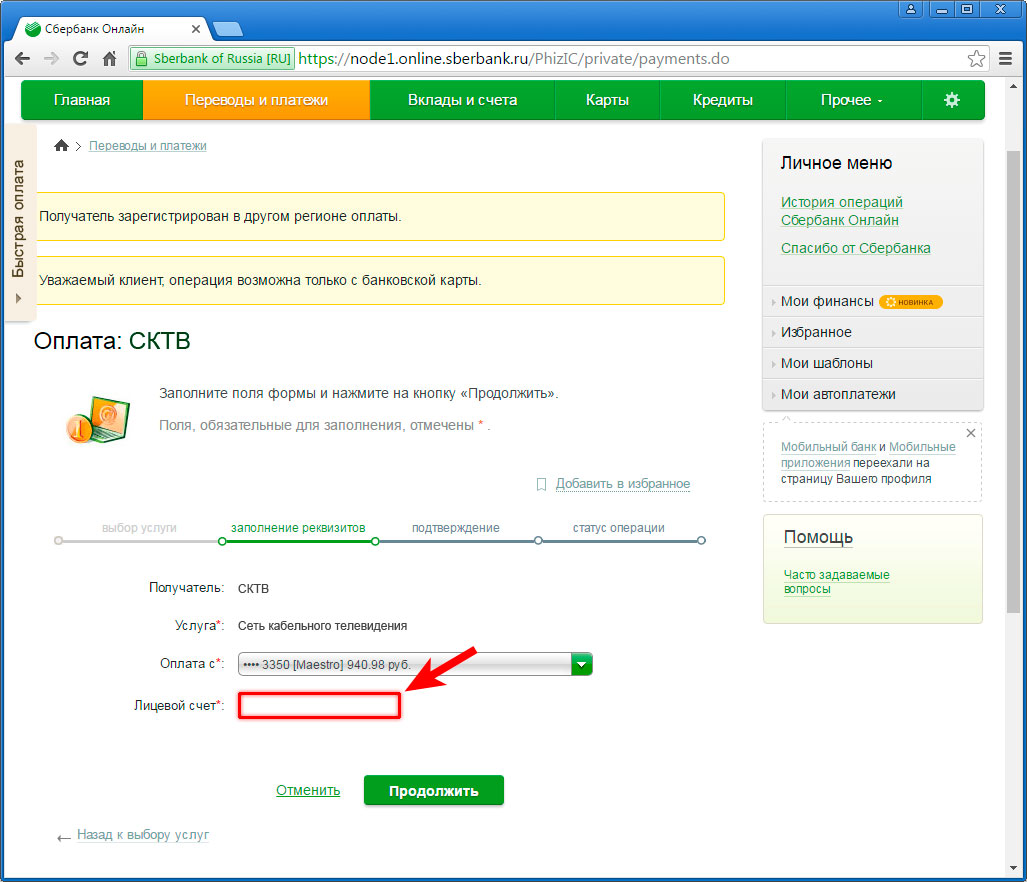
Task: Click the подтверждение progress step
Action: pyautogui.click(x=455, y=528)
